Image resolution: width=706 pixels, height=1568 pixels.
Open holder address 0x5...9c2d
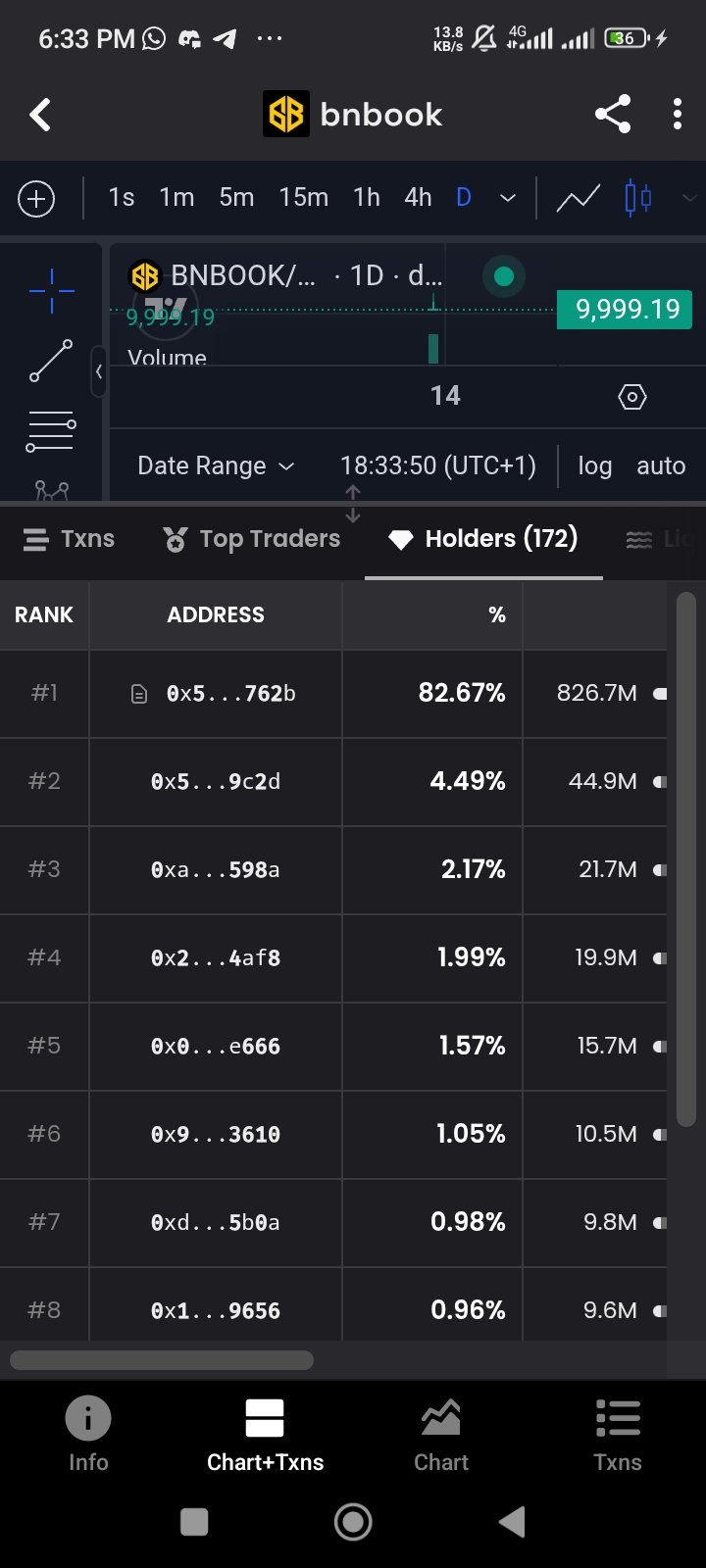pos(216,782)
